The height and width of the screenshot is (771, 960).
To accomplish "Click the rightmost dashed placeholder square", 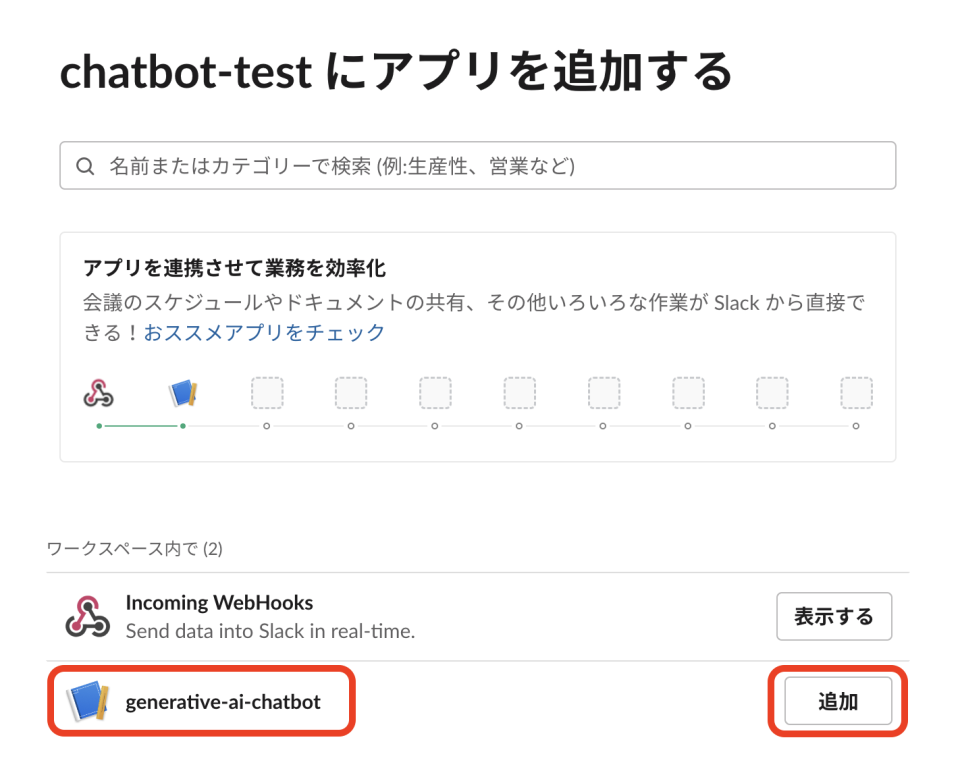I will click(x=856, y=393).
